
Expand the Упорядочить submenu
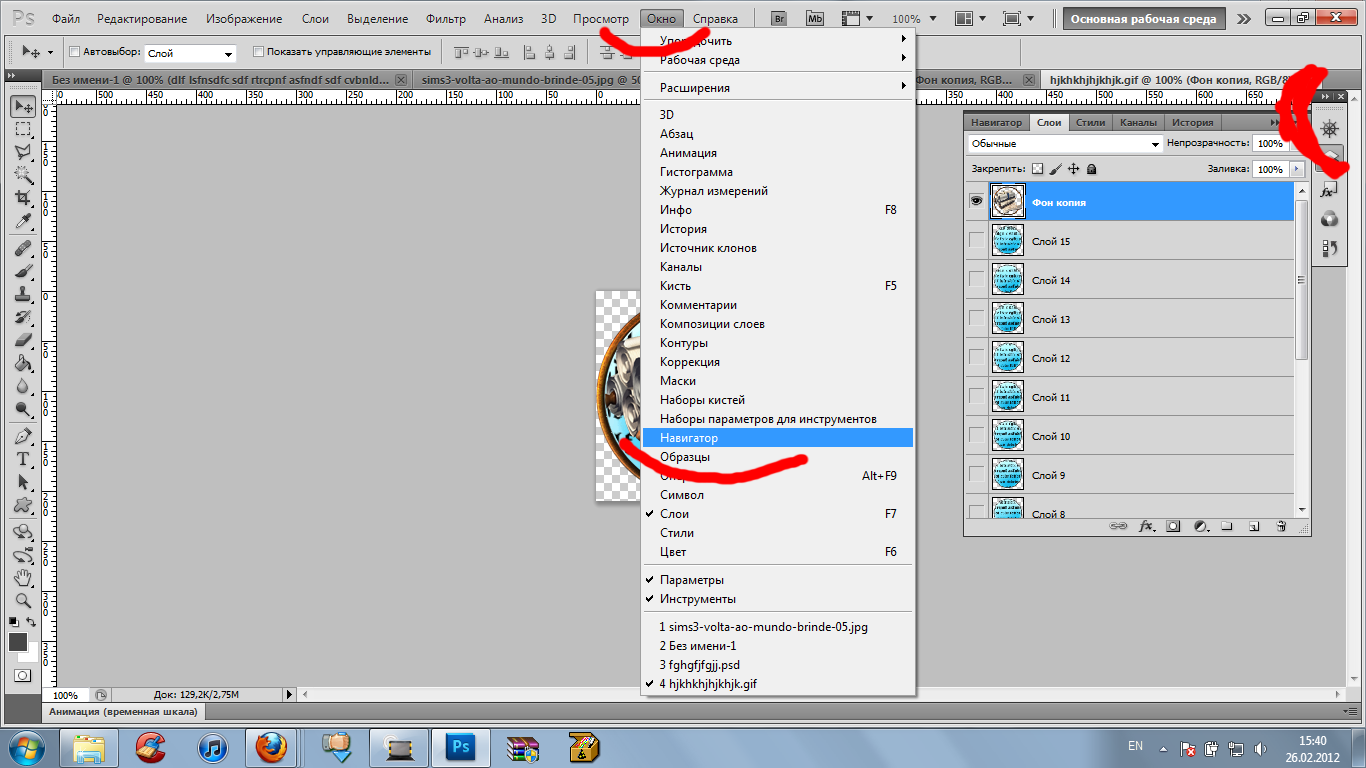click(x=777, y=41)
